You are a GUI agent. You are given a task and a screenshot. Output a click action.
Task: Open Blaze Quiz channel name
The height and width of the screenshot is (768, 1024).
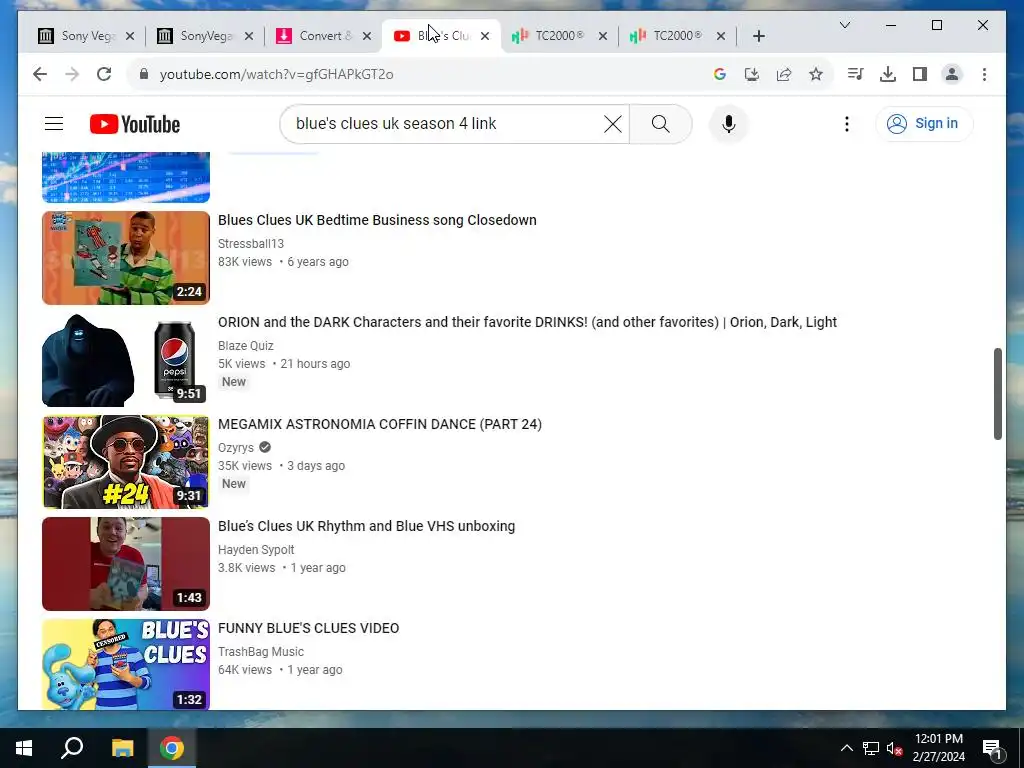(x=246, y=345)
